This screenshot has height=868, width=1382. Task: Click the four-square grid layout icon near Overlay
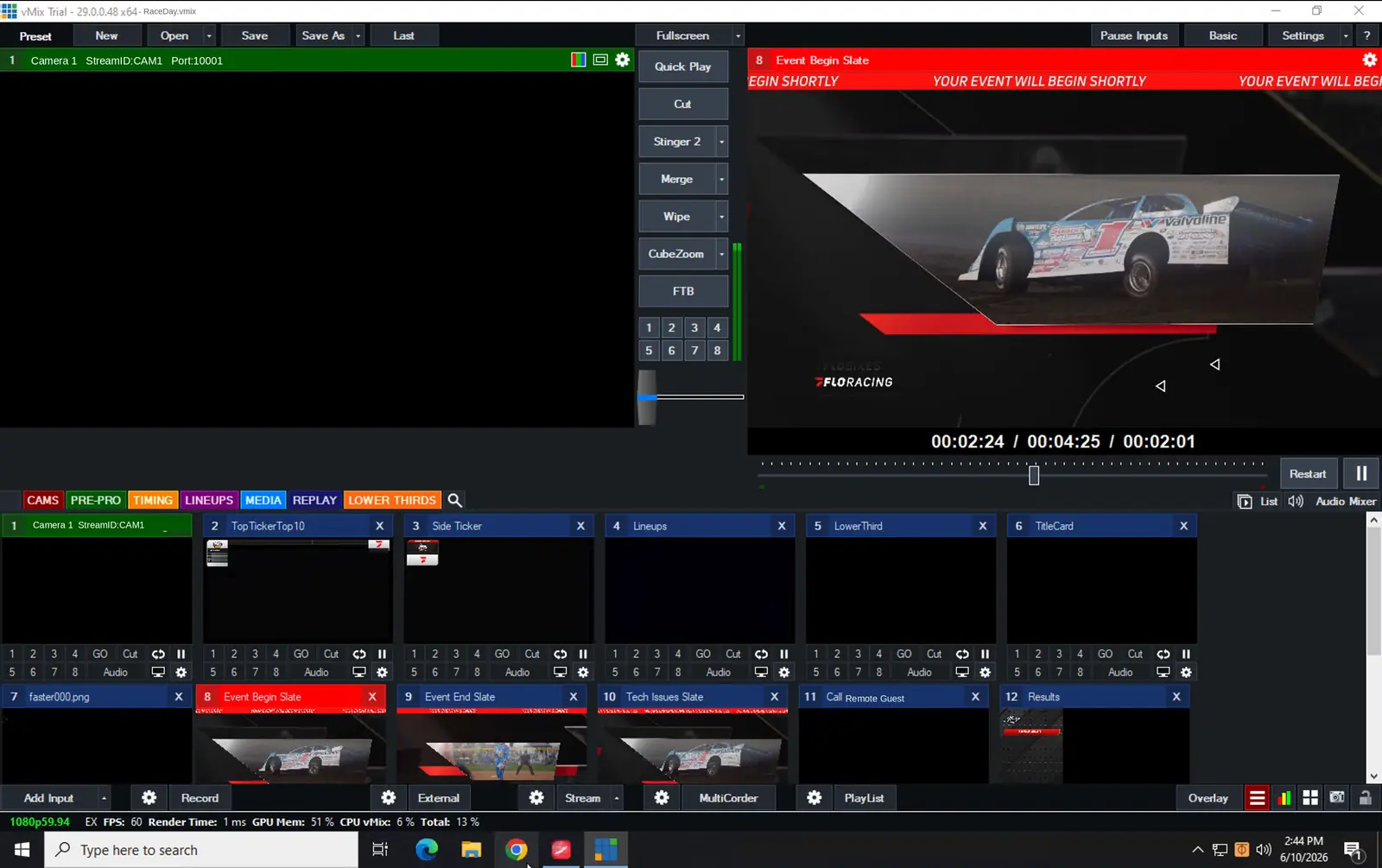pos(1310,798)
